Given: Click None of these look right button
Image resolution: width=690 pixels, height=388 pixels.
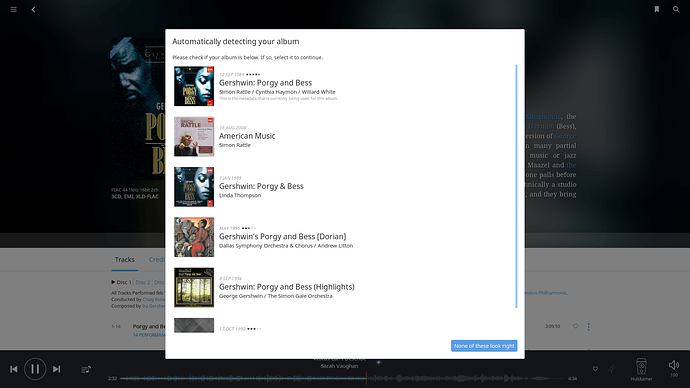Looking at the screenshot, I should [484, 346].
